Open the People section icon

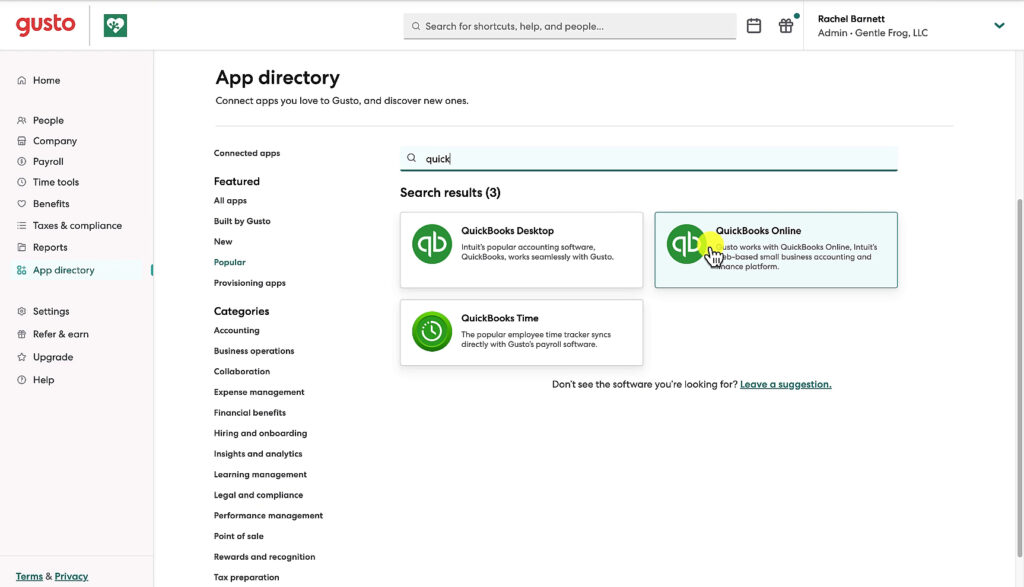[20, 119]
